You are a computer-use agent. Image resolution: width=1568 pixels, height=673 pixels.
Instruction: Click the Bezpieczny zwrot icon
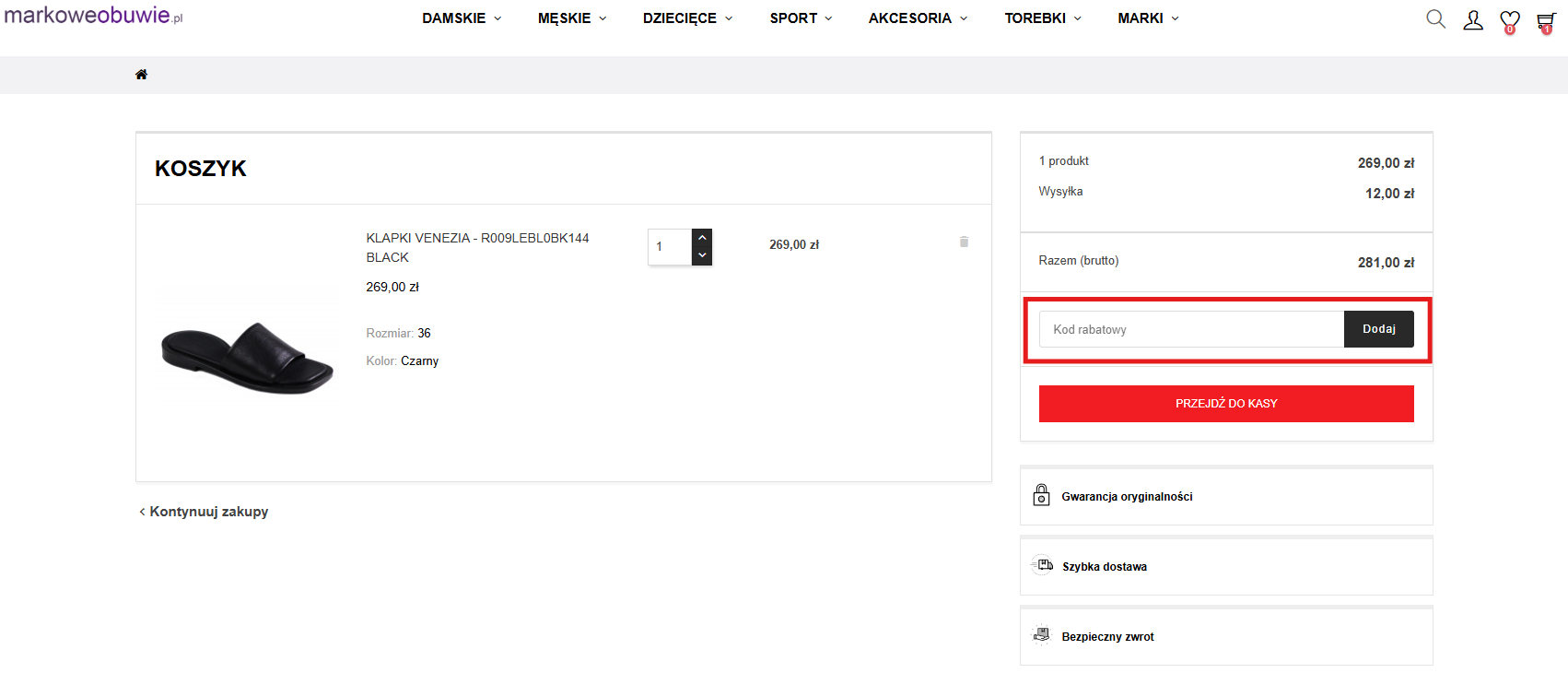point(1041,635)
